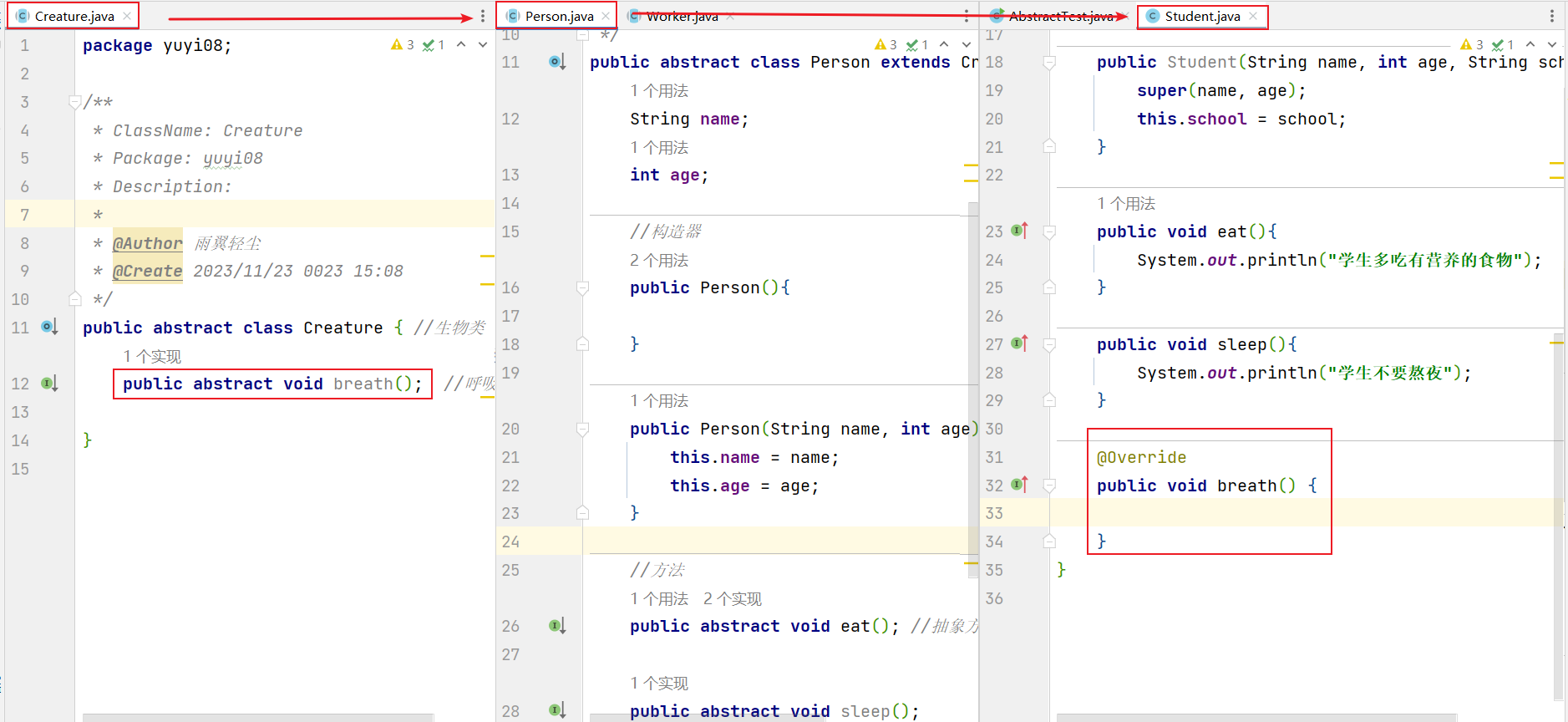
Task: Click 'this.name = name;' in Person.java
Action: (754, 457)
